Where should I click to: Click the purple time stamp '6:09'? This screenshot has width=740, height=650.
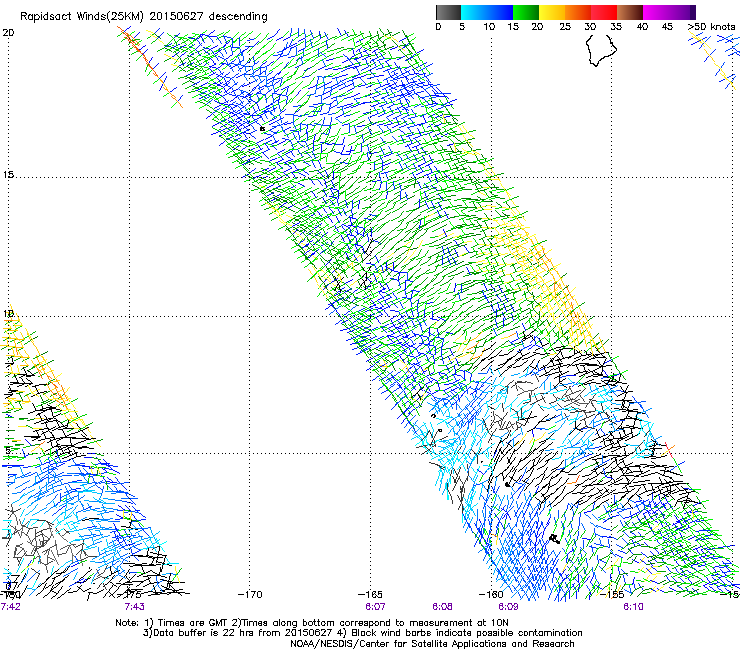click(x=508, y=607)
